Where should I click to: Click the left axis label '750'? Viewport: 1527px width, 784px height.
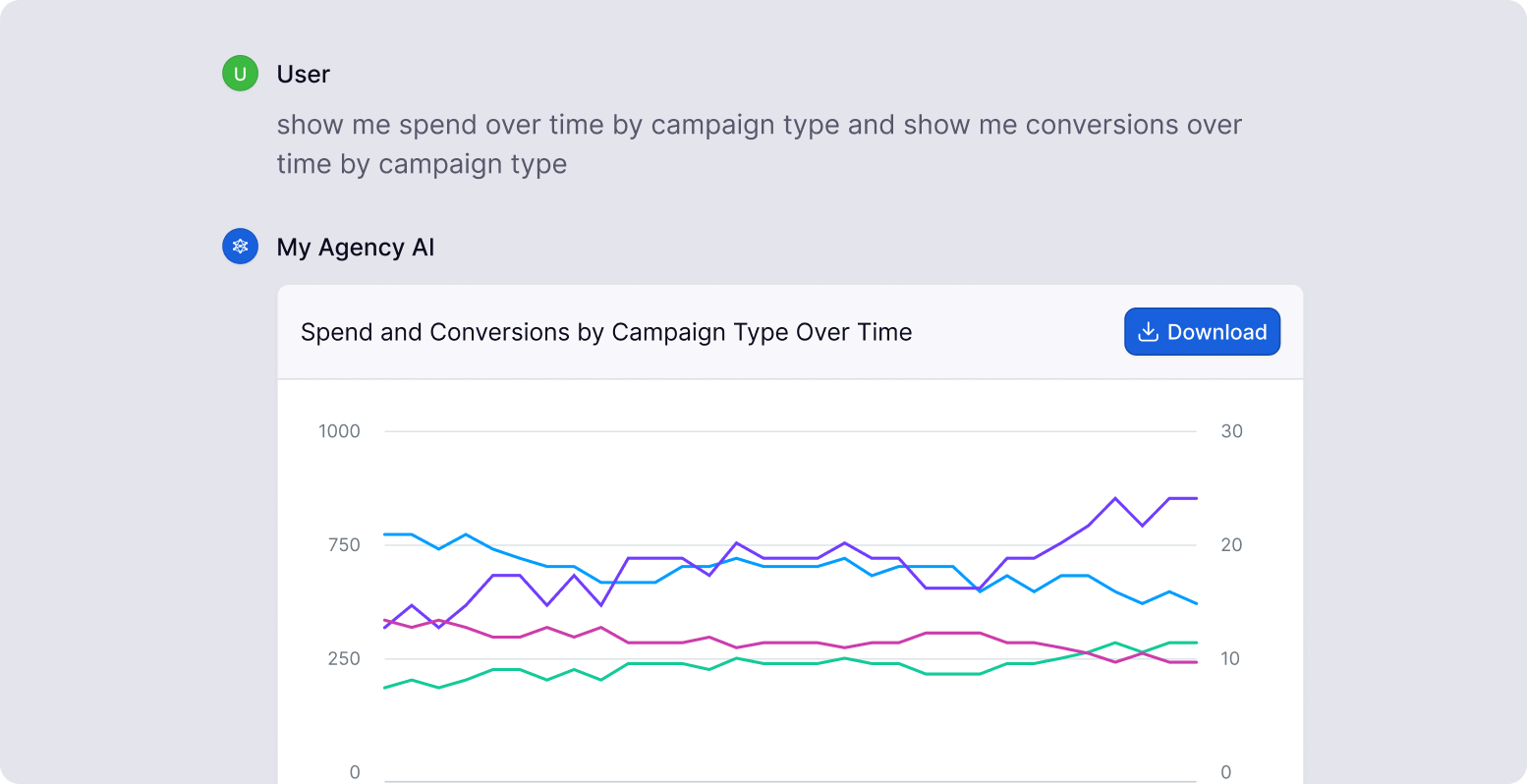343,543
